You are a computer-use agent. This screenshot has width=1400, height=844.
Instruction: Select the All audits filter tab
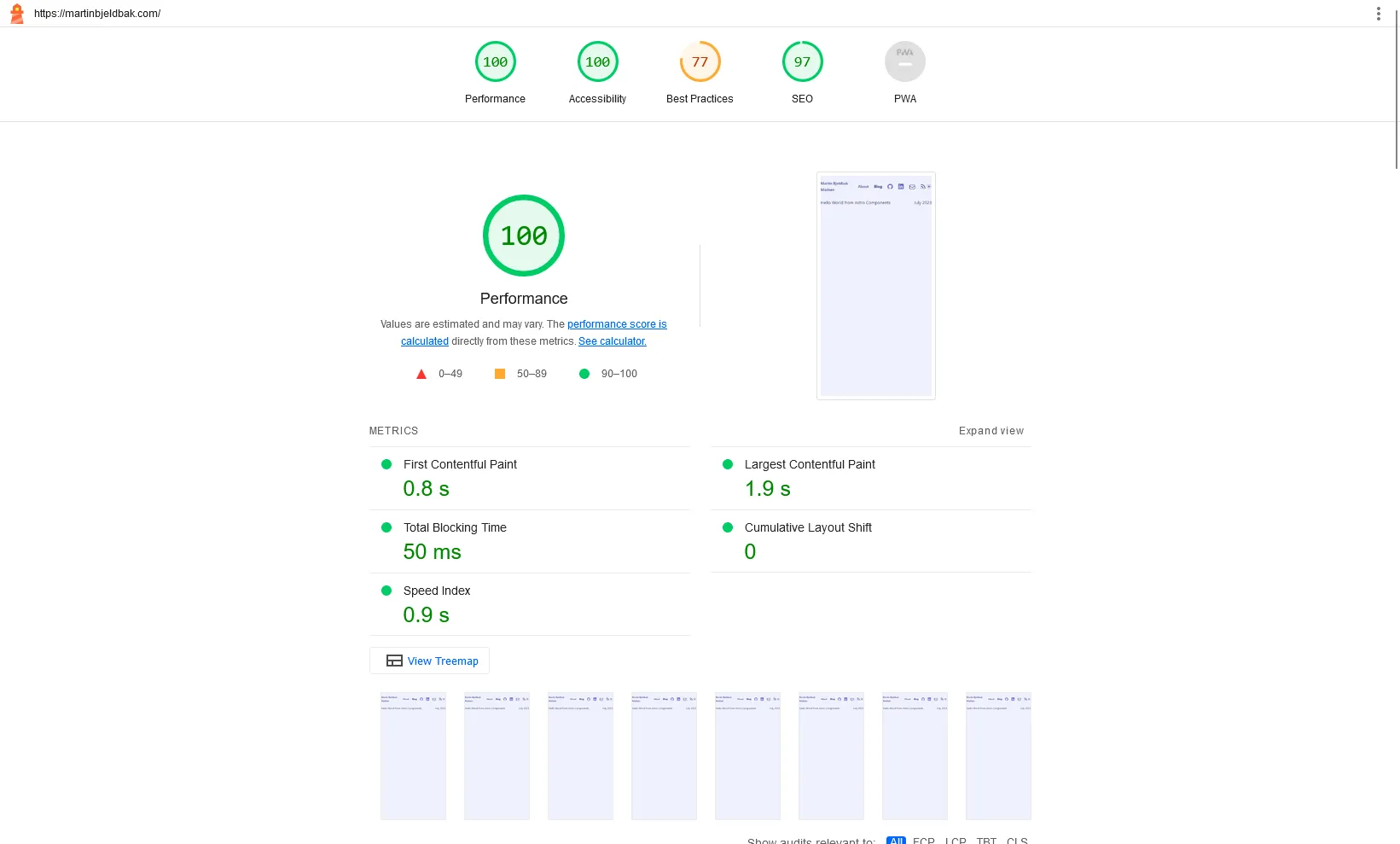896,841
